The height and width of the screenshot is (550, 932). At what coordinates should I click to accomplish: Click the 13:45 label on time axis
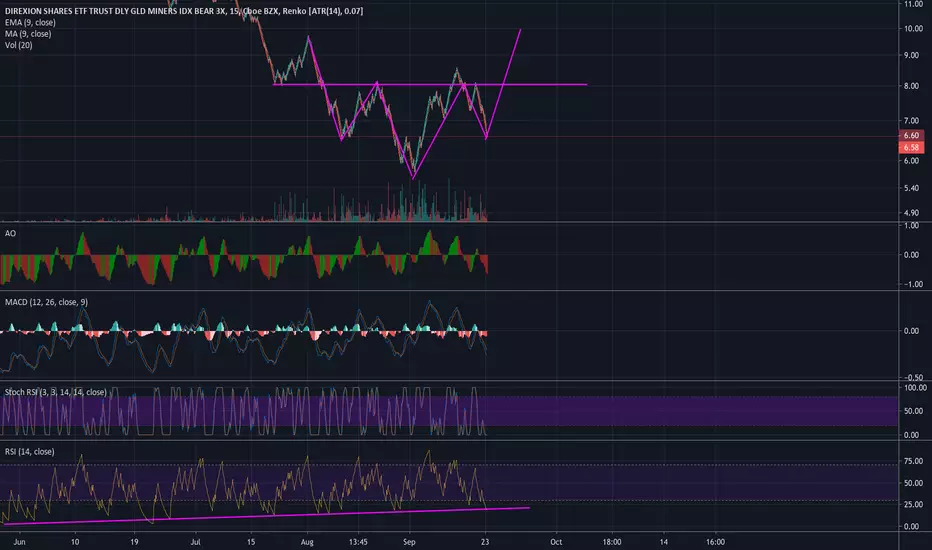coord(358,542)
